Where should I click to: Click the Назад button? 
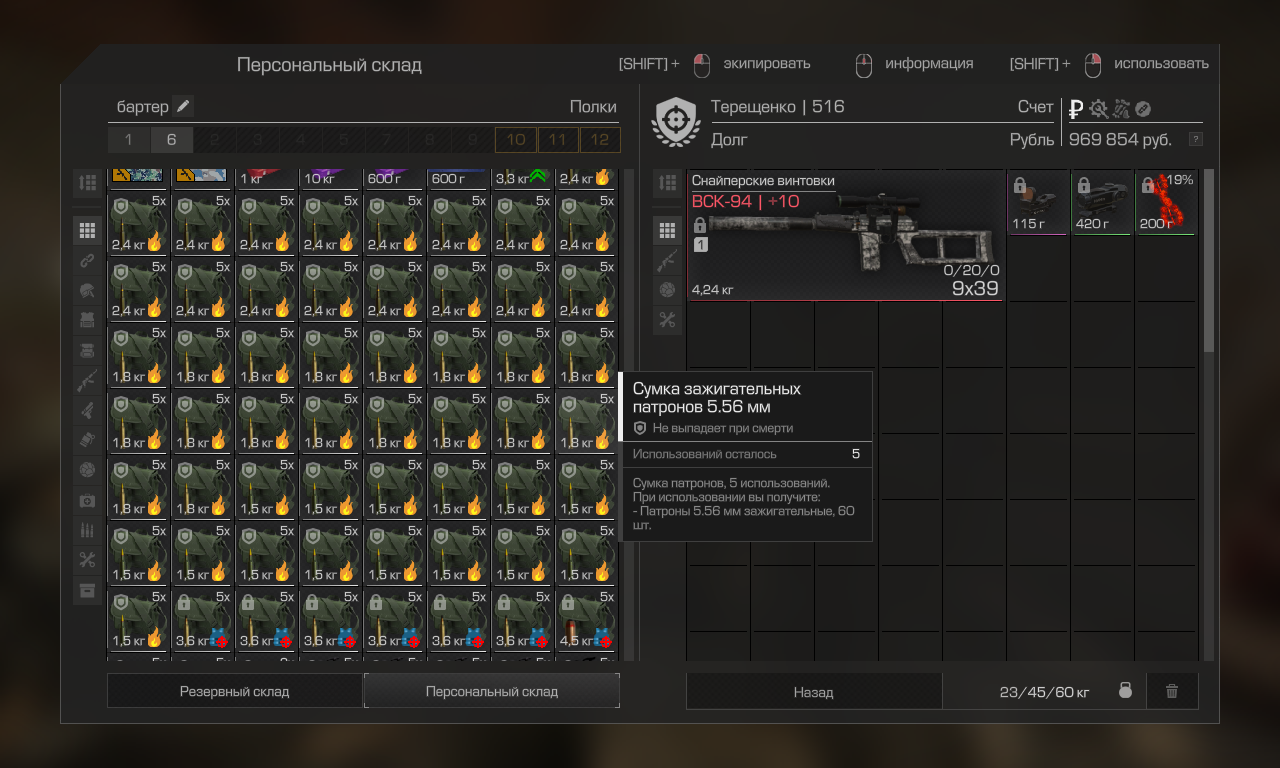coord(813,691)
